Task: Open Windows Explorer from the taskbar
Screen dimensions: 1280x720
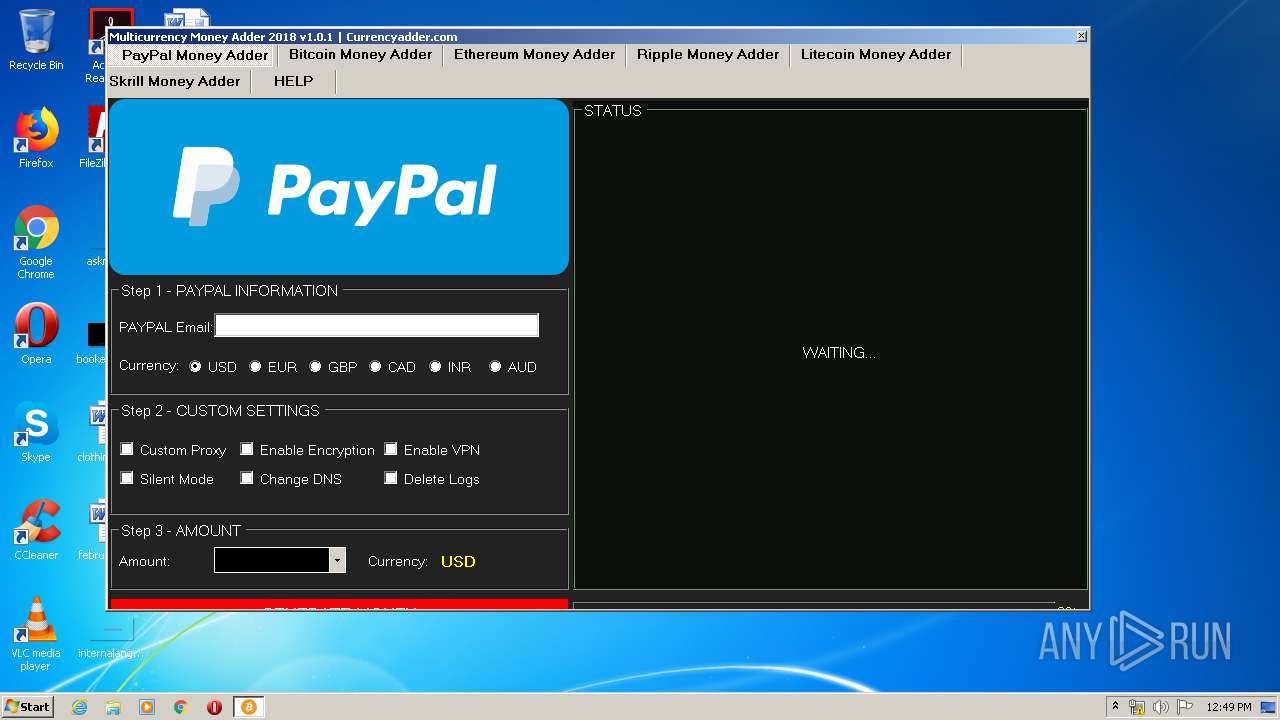Action: tap(113, 707)
